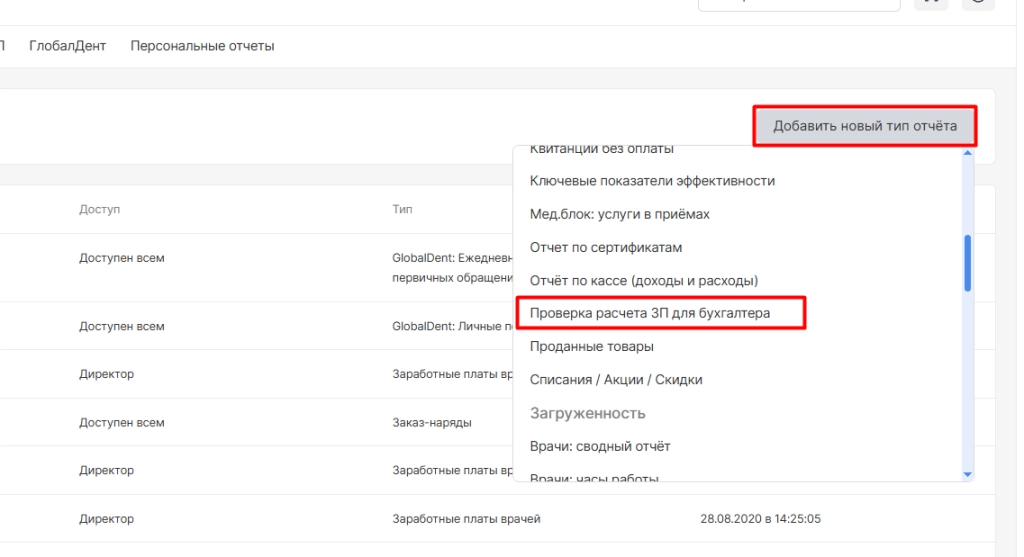Choose 'Врачи: сводный отчёт' under Загруженность
The height and width of the screenshot is (557, 1024).
[599, 446]
